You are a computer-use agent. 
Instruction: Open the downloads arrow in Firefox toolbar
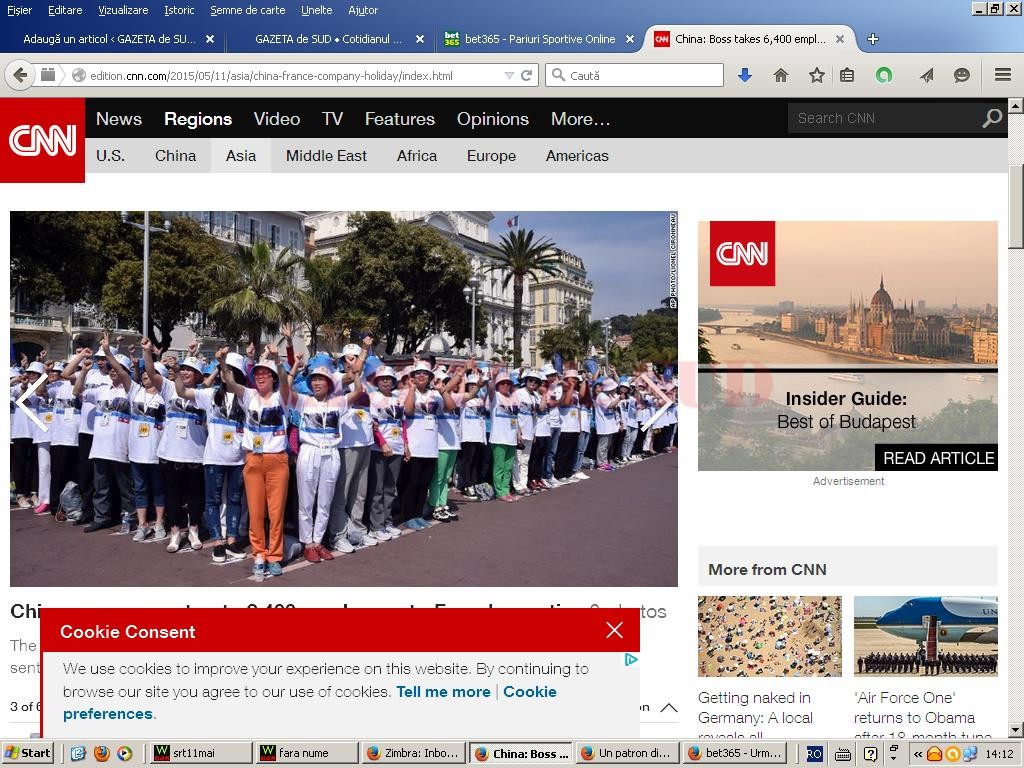coord(744,76)
